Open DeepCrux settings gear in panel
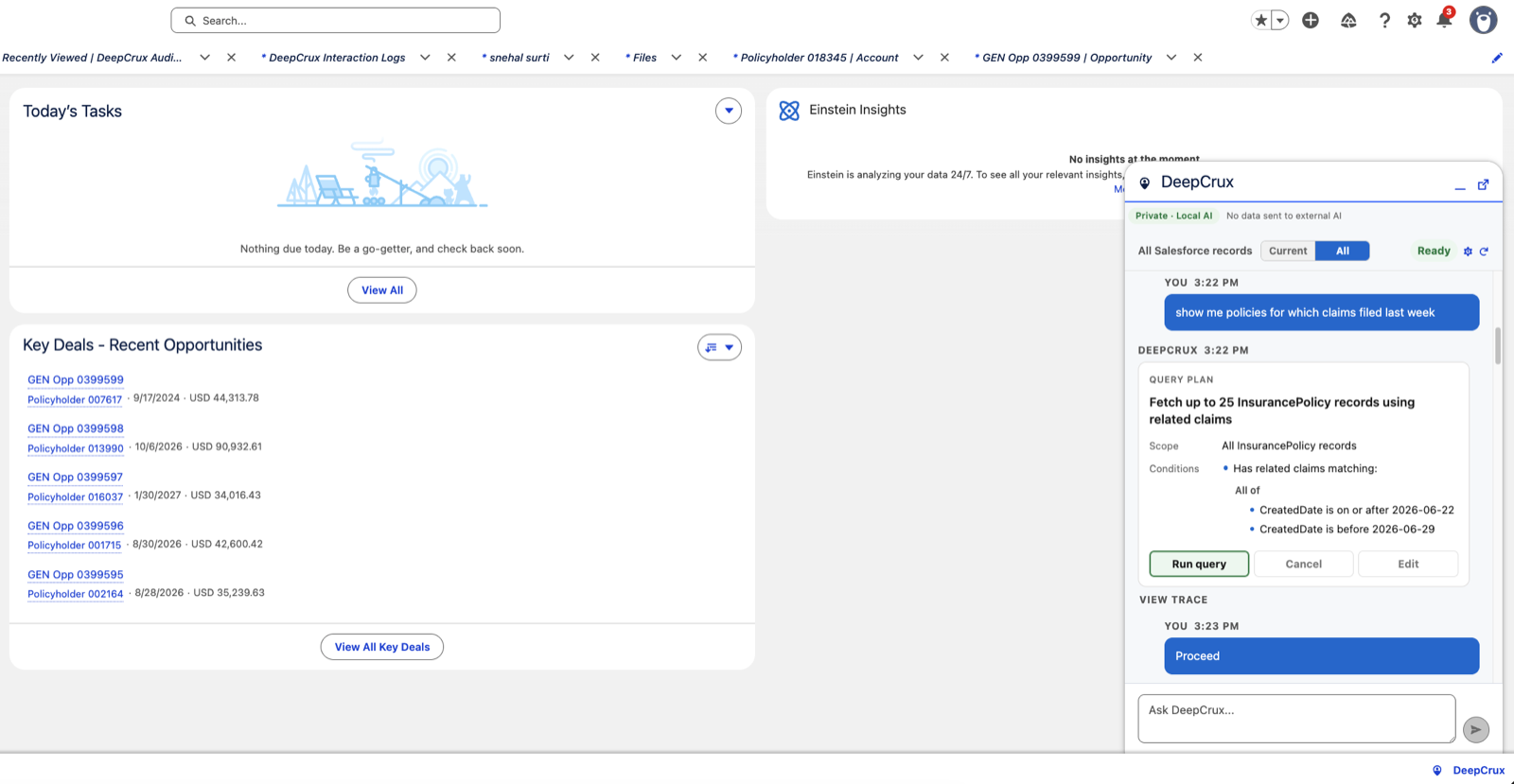 (1468, 252)
